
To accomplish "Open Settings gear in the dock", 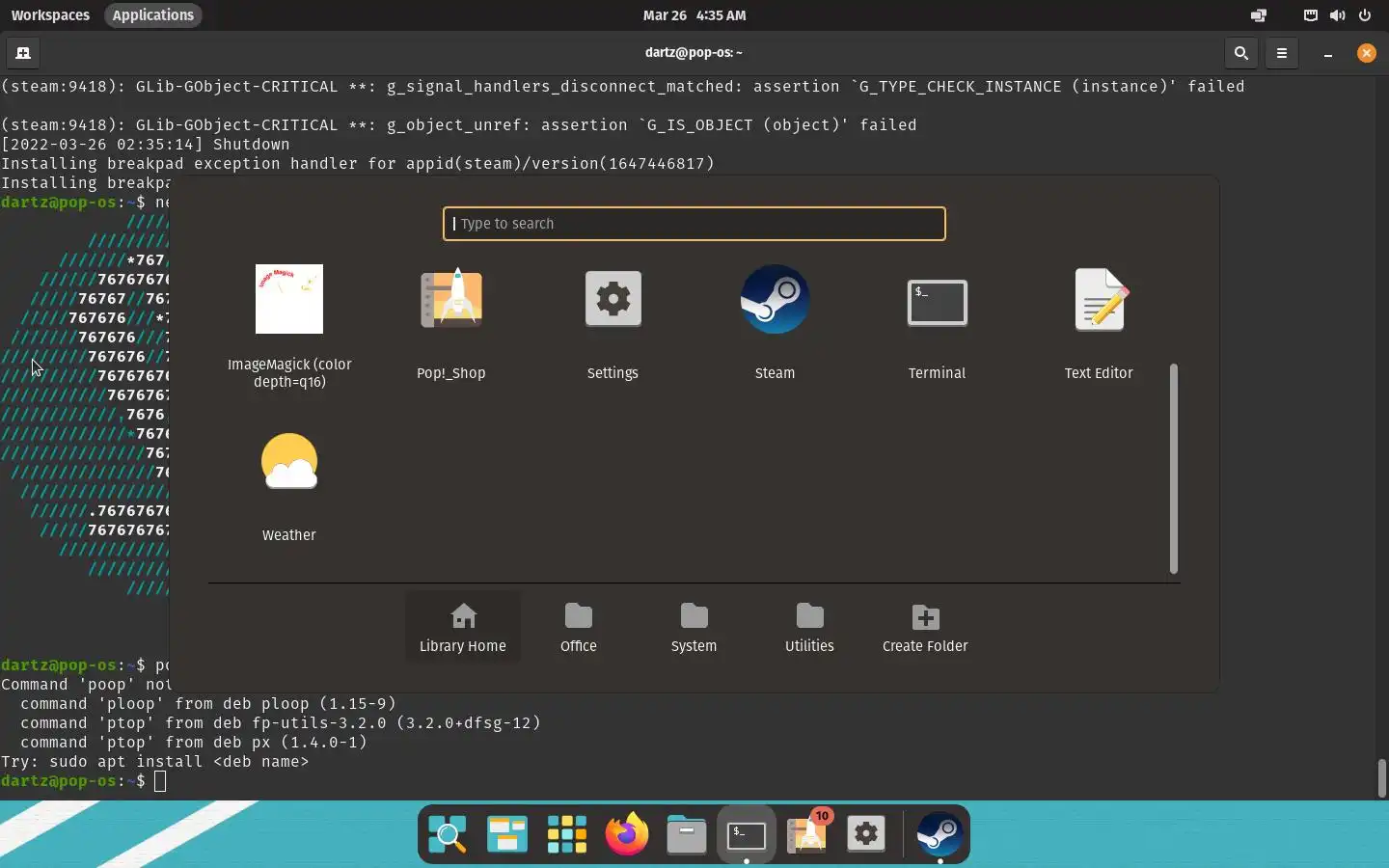I will (866, 834).
